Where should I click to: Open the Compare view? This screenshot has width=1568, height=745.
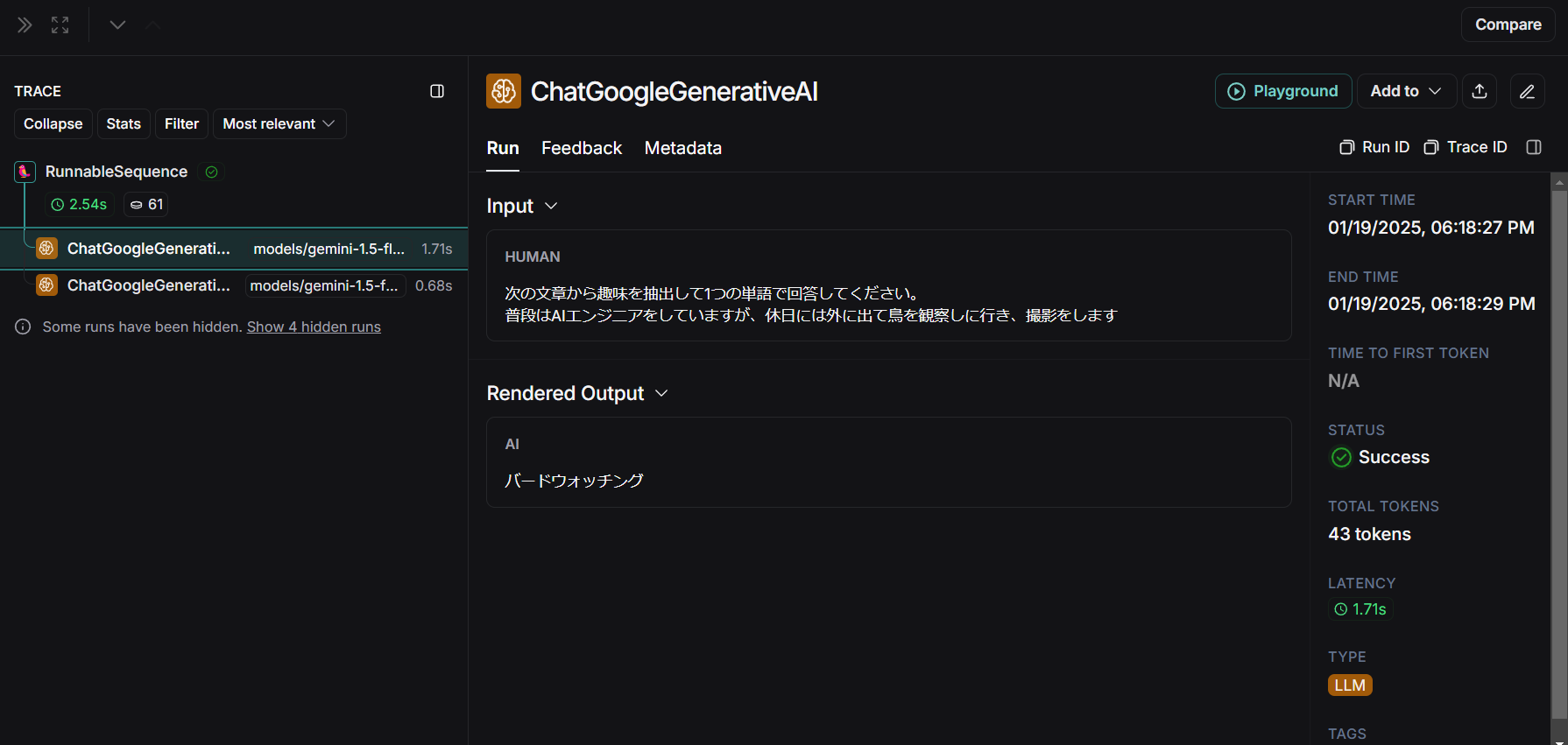click(1508, 25)
